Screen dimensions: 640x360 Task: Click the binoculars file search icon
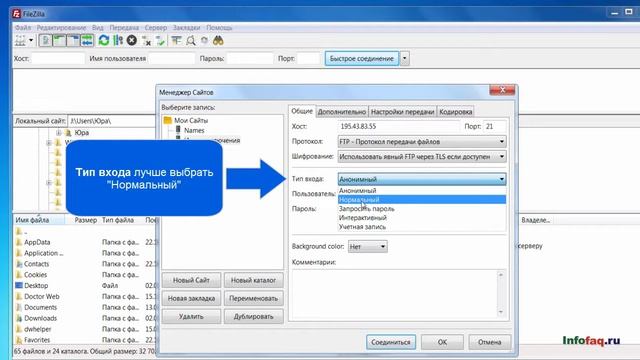(x=218, y=40)
